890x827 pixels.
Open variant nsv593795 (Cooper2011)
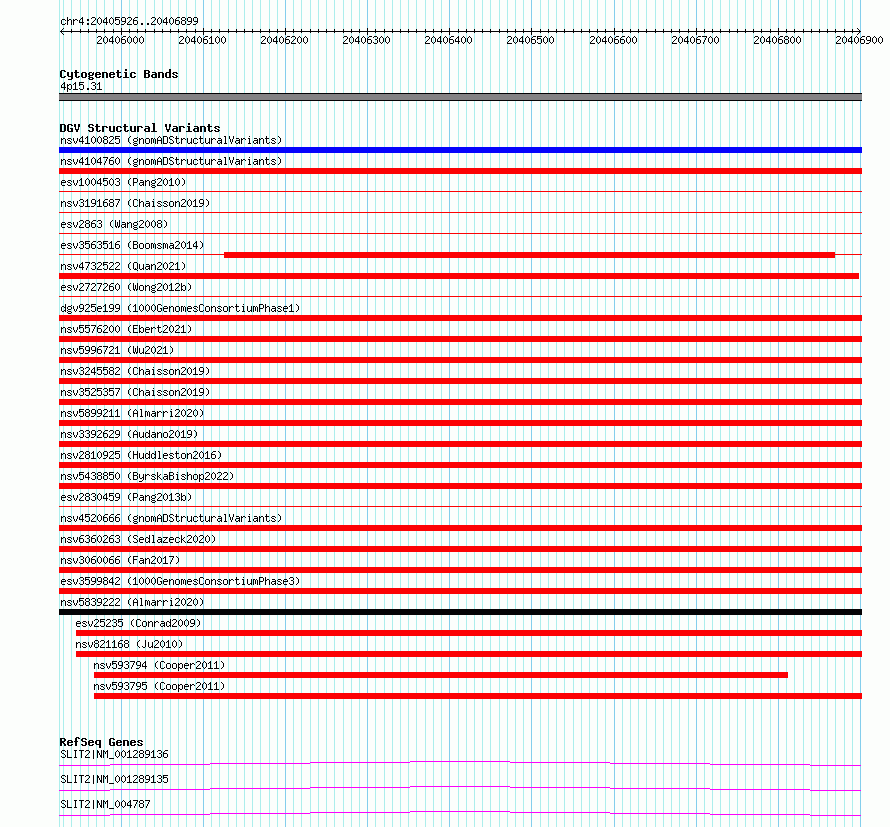(x=159, y=686)
